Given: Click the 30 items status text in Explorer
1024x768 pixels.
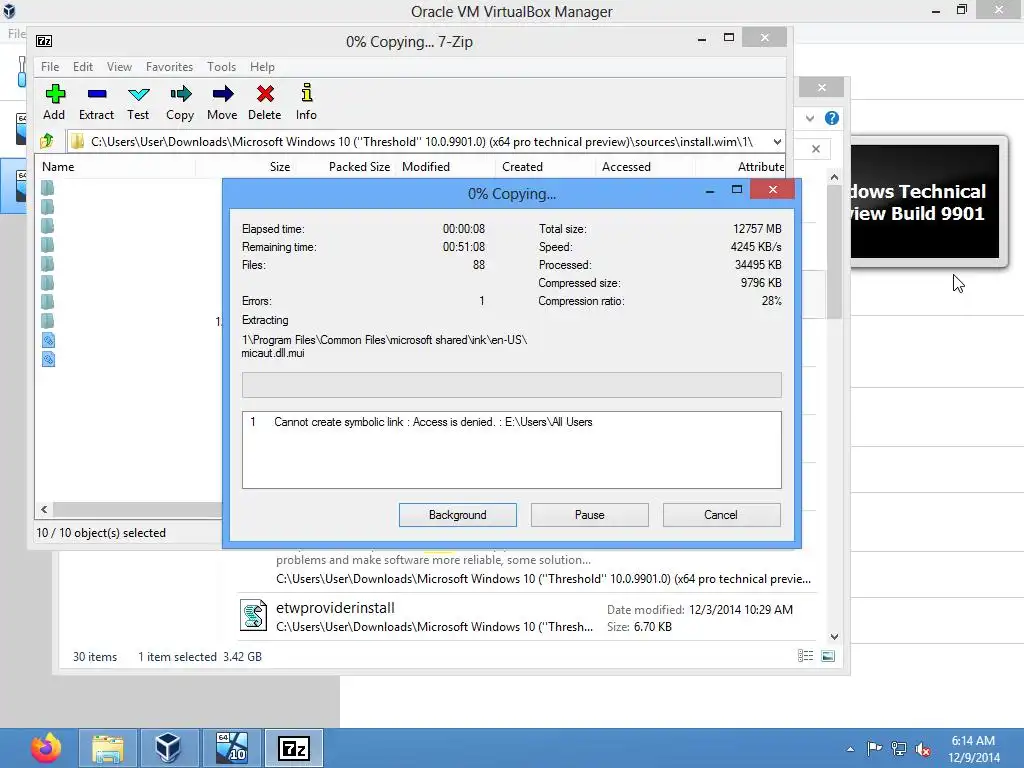Looking at the screenshot, I should click(95, 656).
